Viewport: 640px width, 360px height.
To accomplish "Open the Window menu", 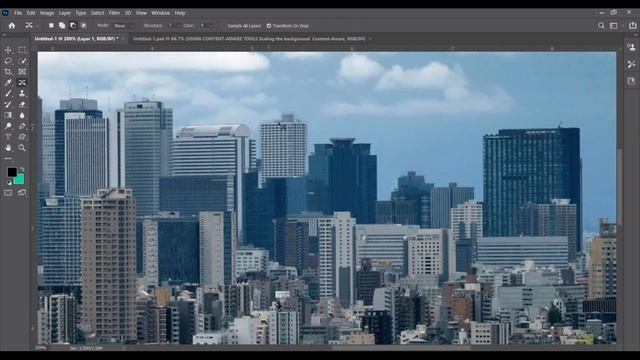I will tap(160, 13).
